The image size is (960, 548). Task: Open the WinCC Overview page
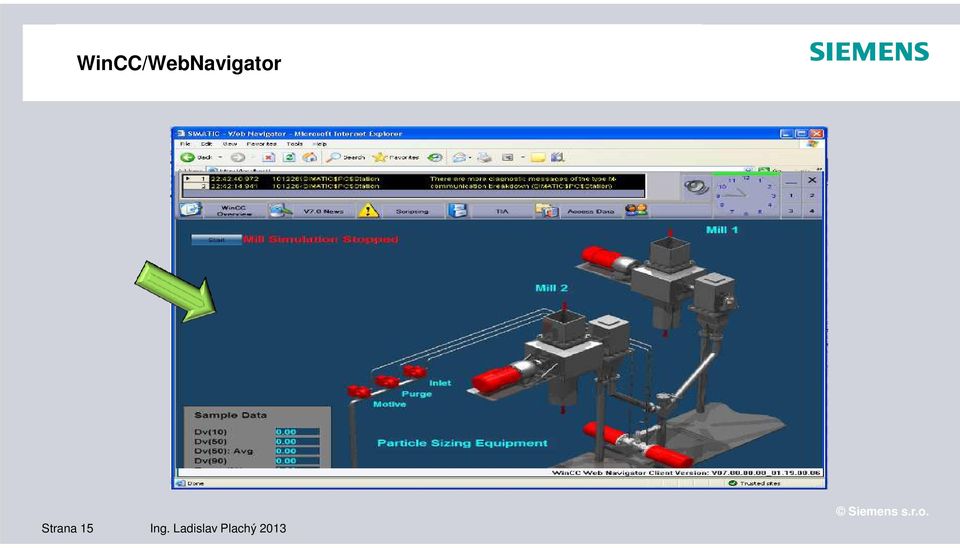point(234,210)
